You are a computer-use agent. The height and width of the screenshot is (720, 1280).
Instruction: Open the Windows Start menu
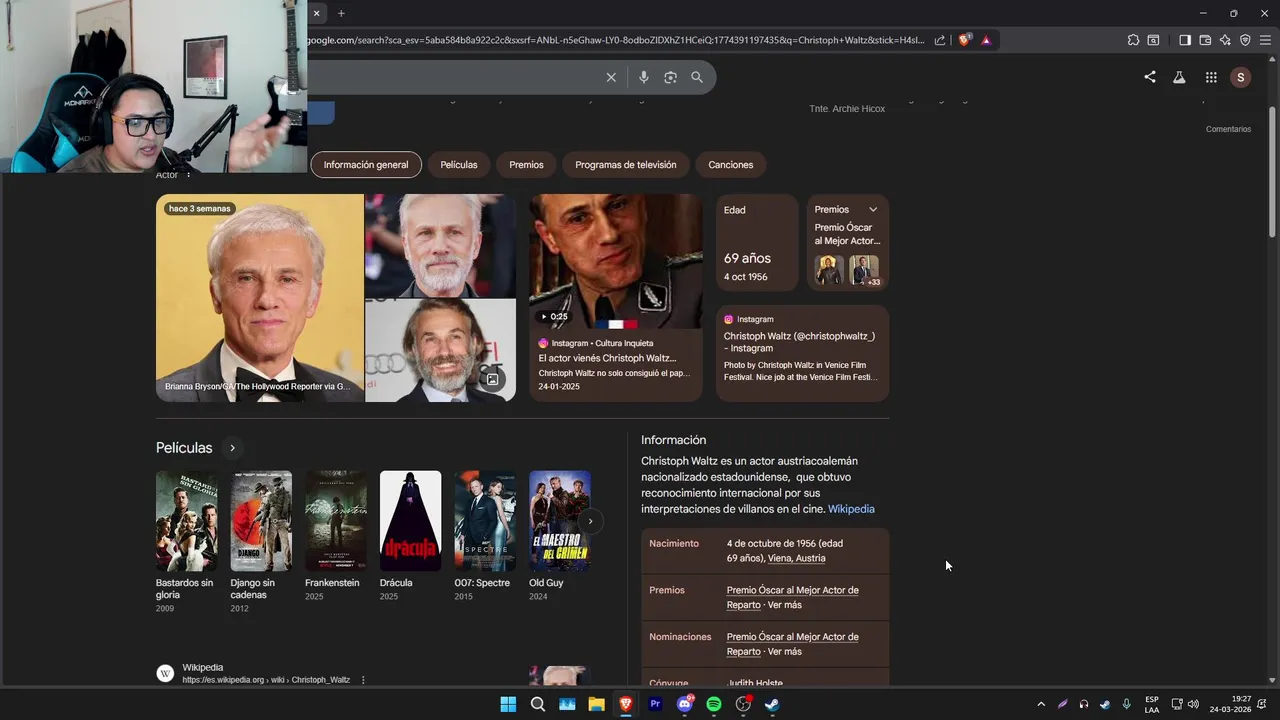click(x=508, y=704)
